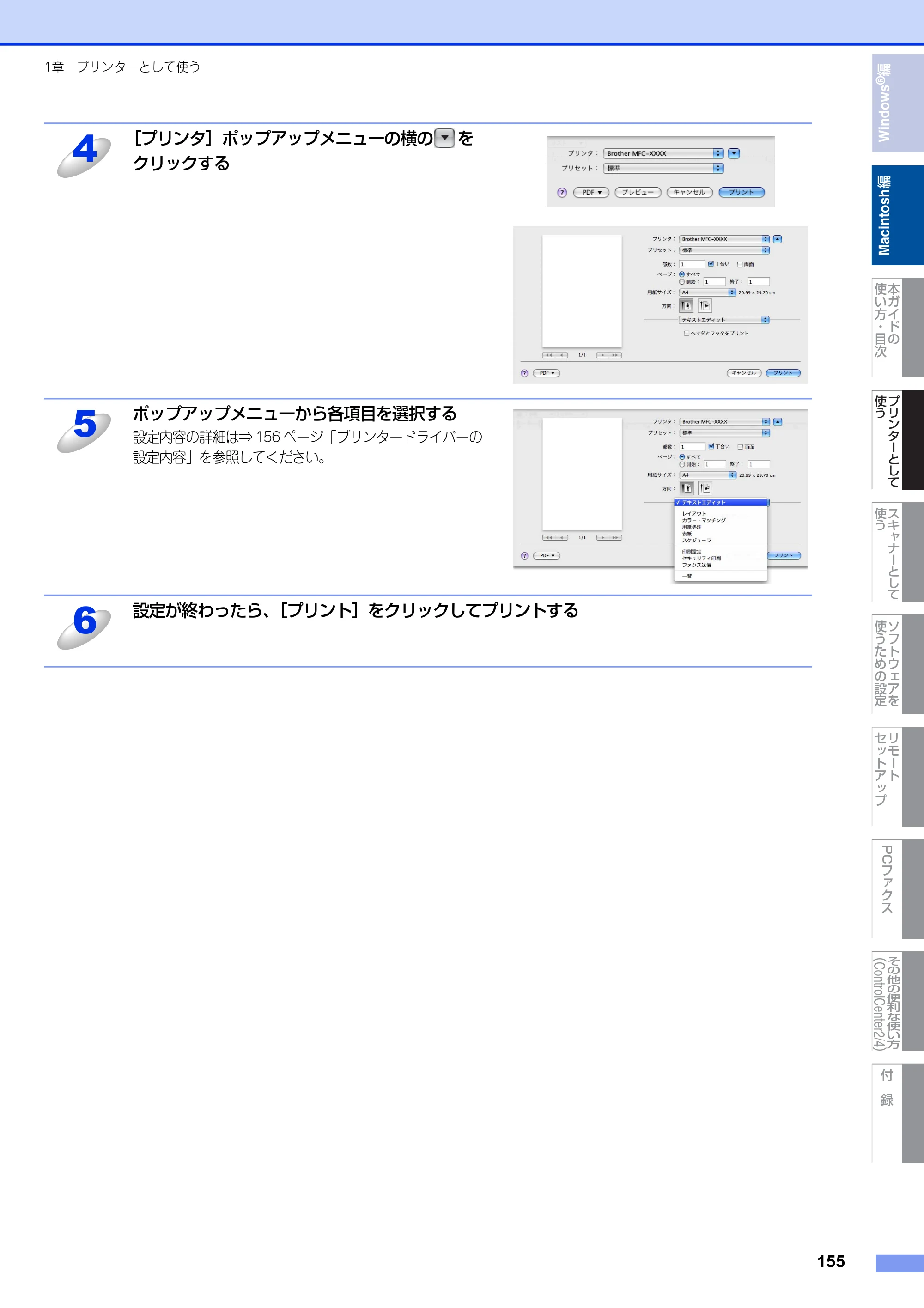Viewport: 924px width, 1308px height.
Task: Go to previous page in middle dialog preview
Action: pyautogui.click(x=562, y=355)
